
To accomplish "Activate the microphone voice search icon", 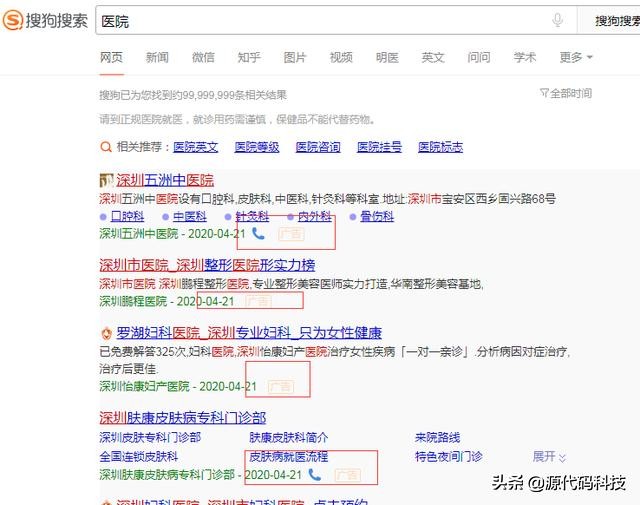I will (x=558, y=20).
